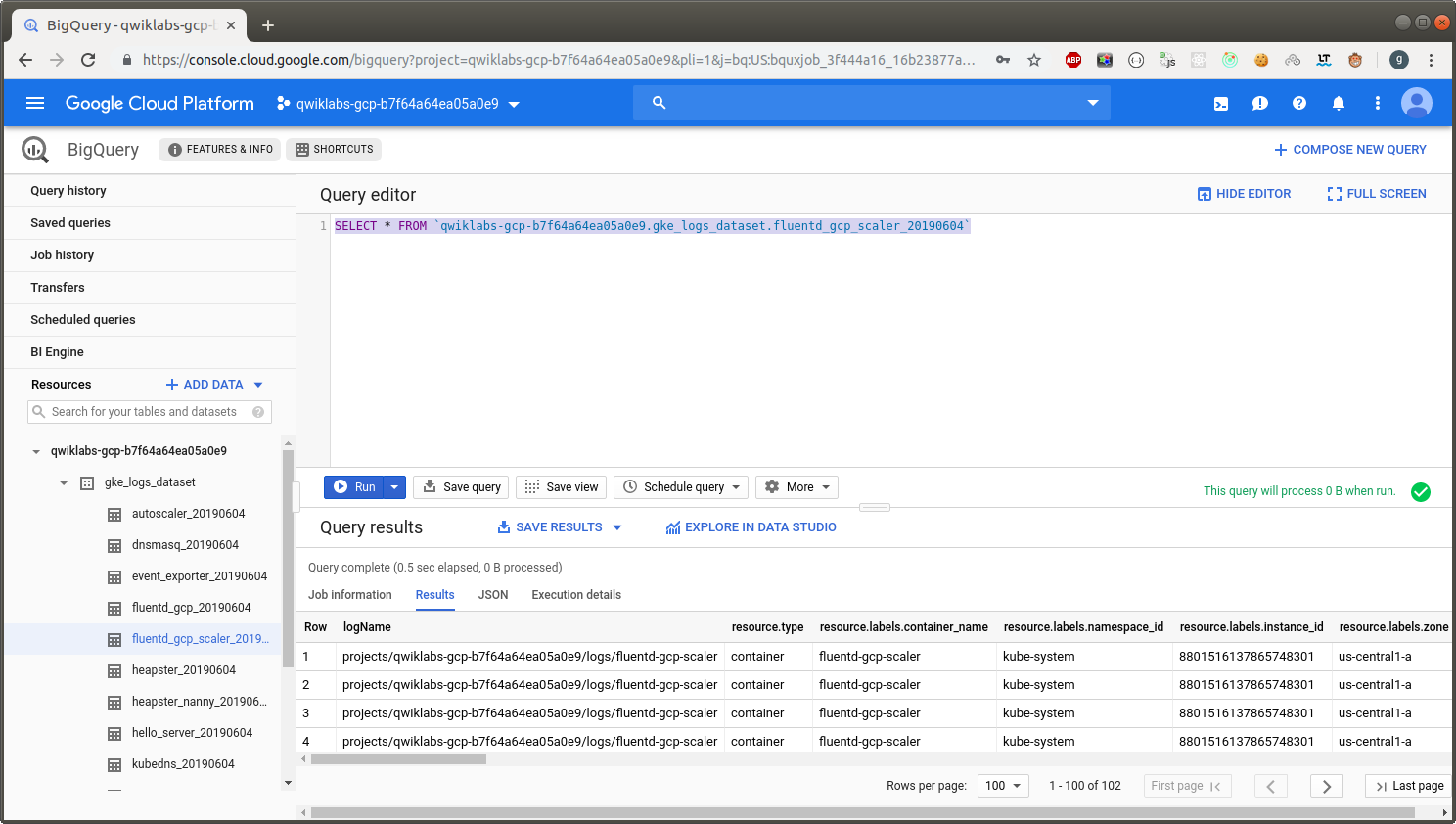The height and width of the screenshot is (824, 1456).
Task: Collapse the qwiklabs project tree node
Action: coord(36,452)
